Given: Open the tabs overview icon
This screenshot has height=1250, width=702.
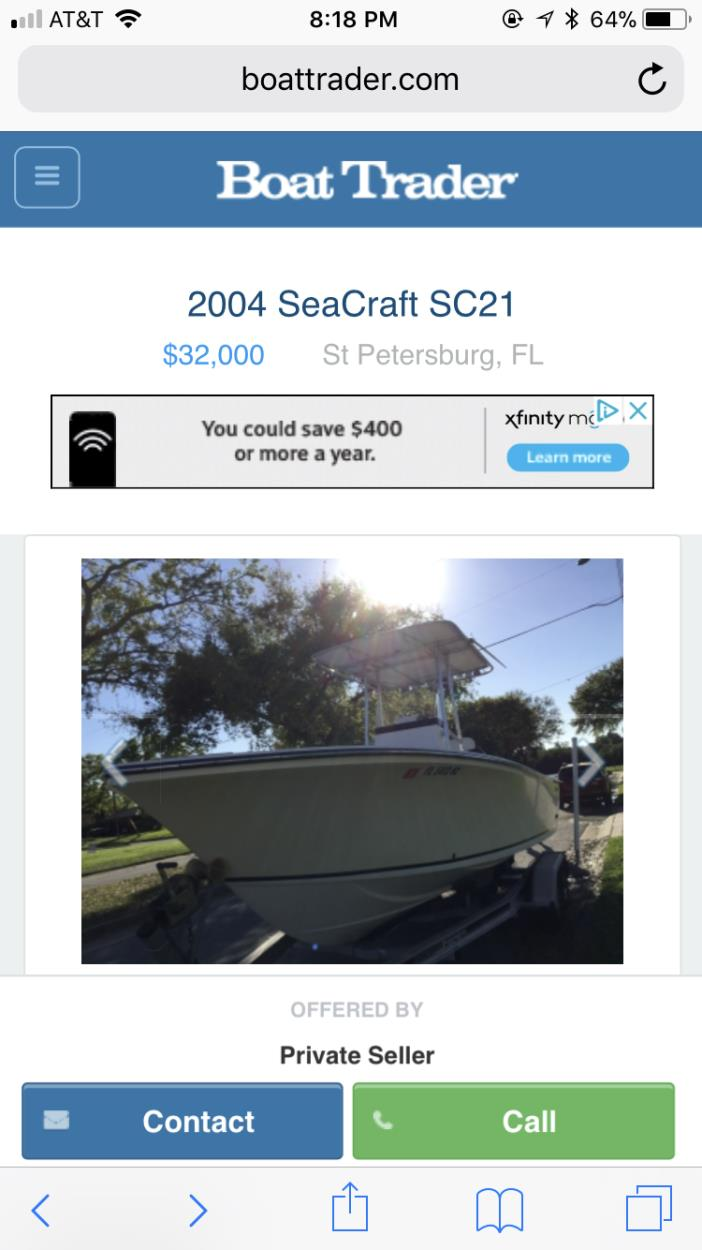Looking at the screenshot, I should coord(649,1208).
